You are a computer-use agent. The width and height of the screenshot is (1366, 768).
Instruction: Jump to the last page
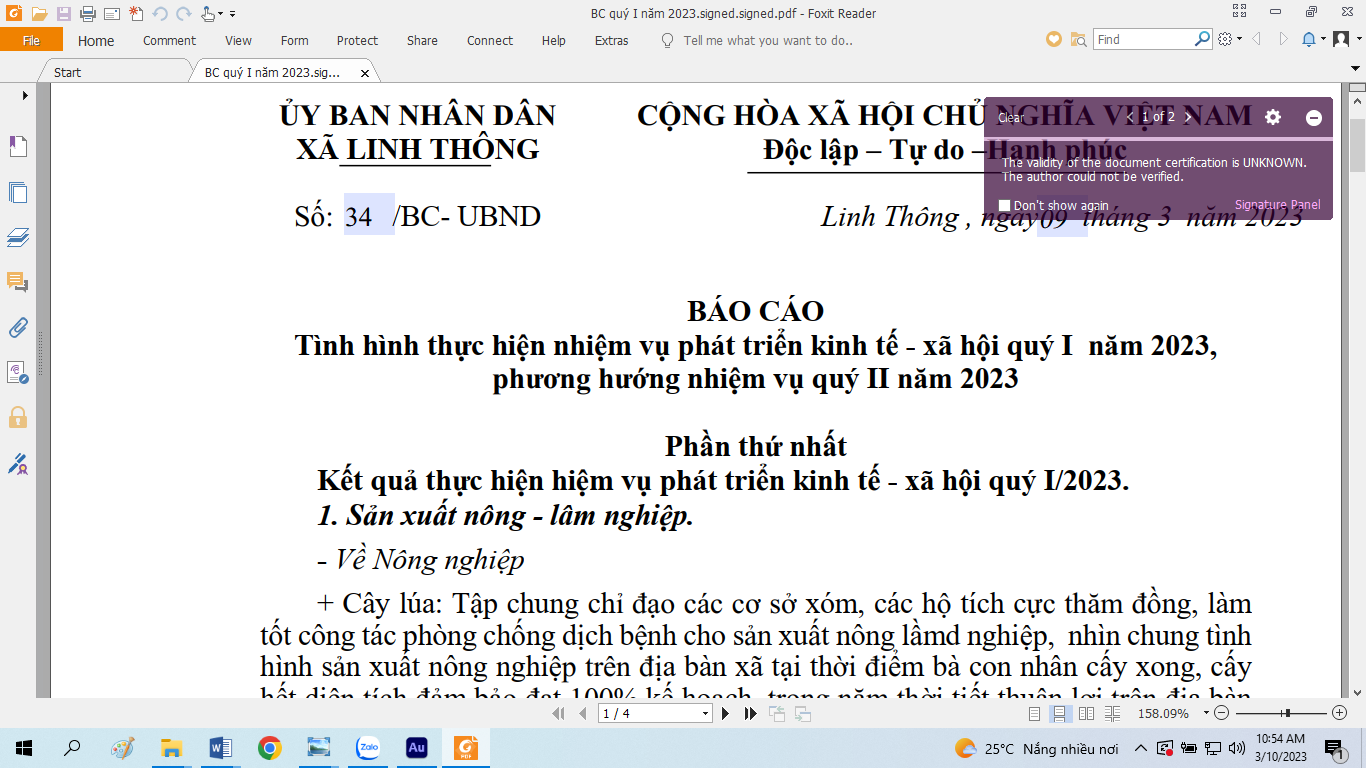(750, 714)
